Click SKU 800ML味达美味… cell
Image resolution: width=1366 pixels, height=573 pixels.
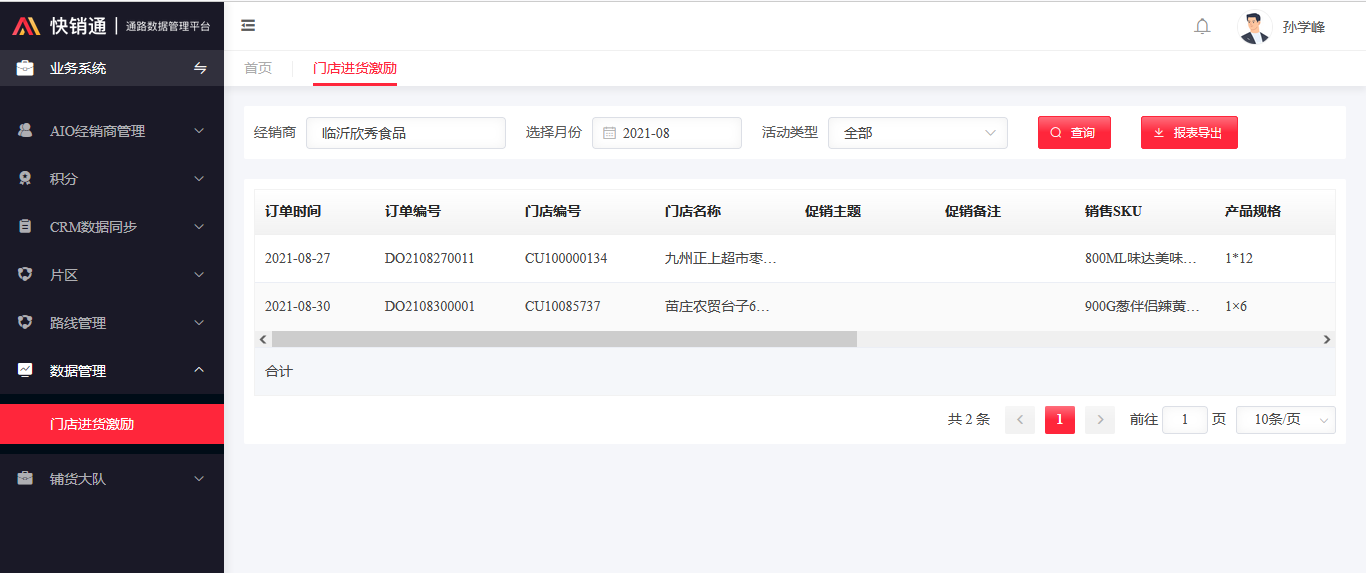pyautogui.click(x=1141, y=258)
